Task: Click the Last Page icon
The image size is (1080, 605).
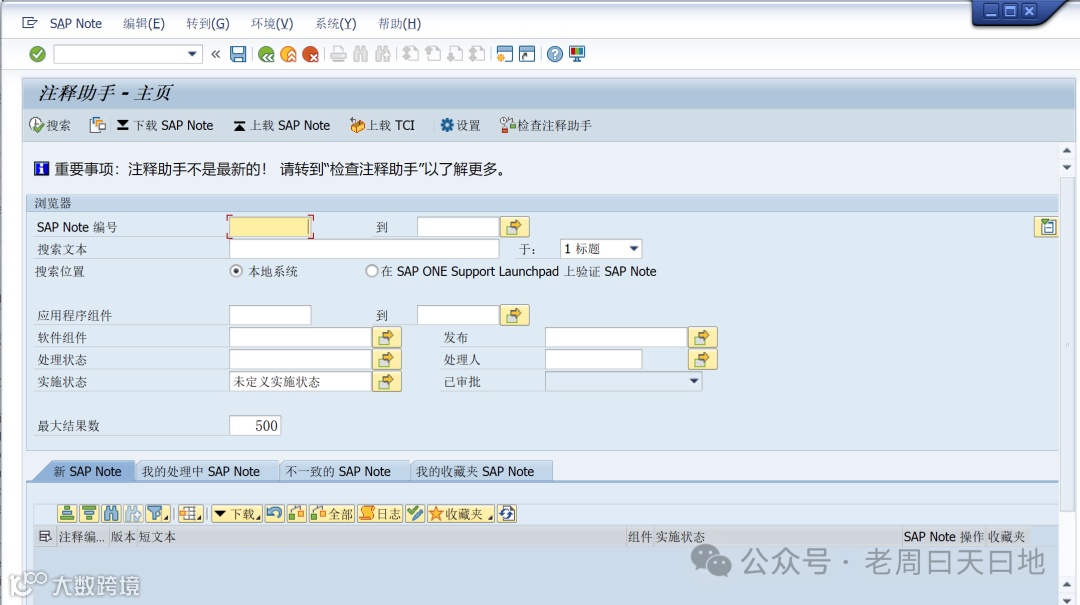Action: (477, 54)
